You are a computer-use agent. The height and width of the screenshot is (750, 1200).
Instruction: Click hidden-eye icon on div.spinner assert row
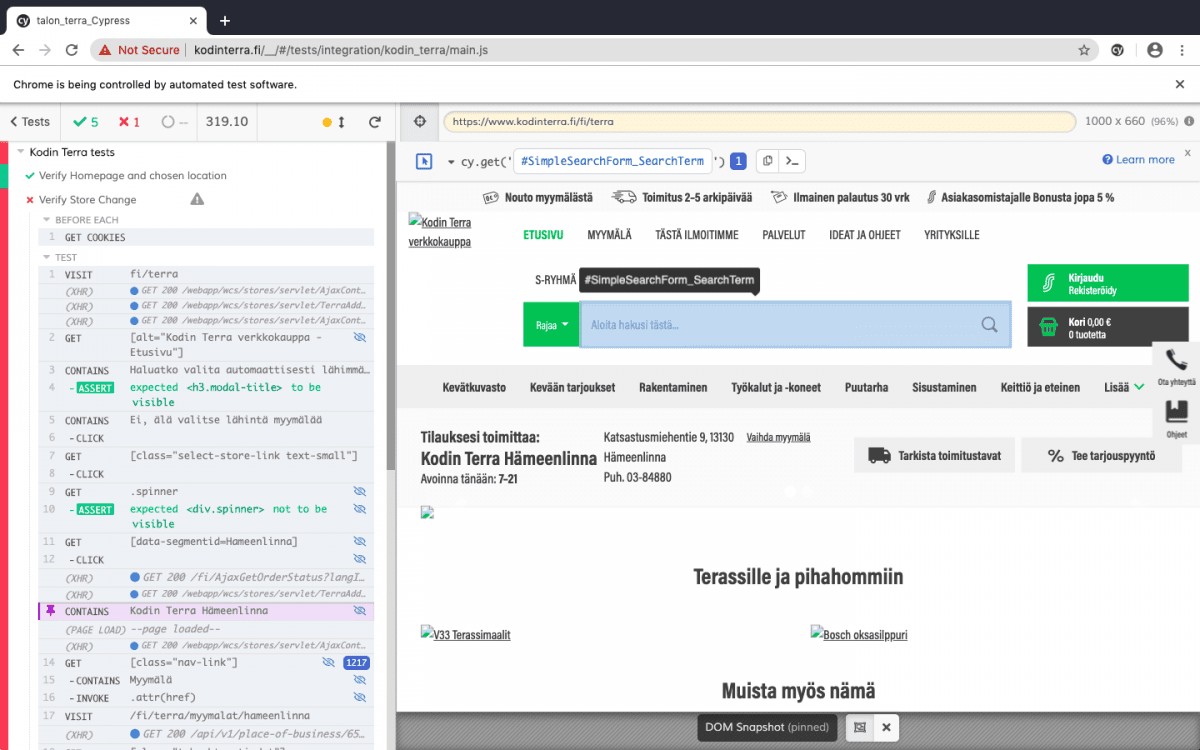click(360, 509)
